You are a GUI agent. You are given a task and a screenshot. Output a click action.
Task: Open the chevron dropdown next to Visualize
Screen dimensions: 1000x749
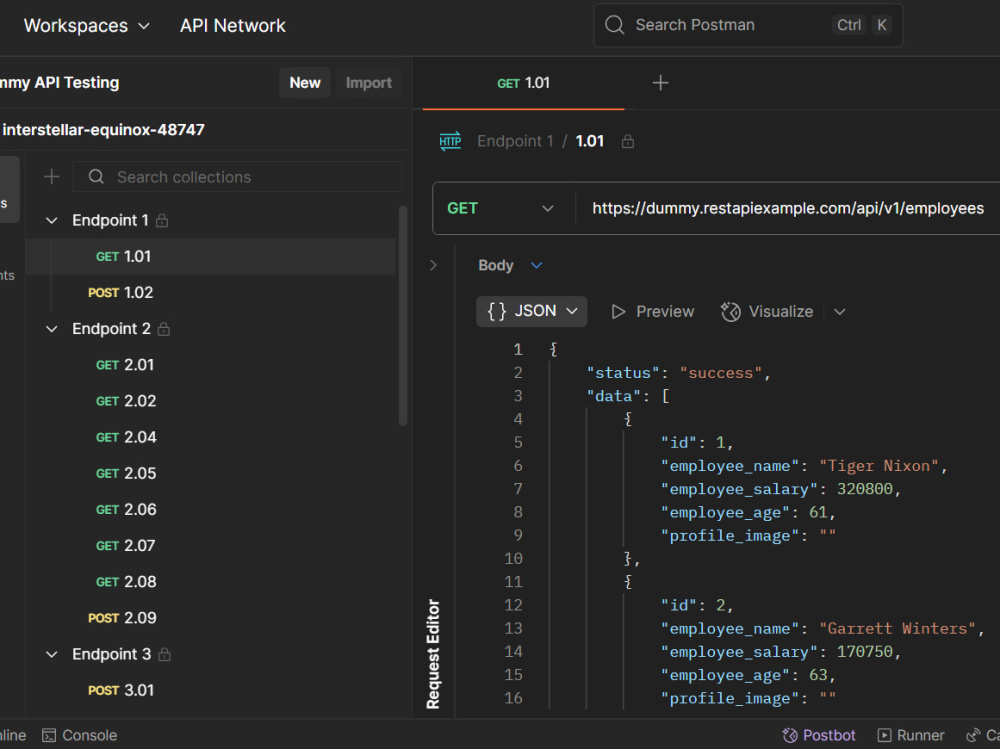(x=839, y=312)
